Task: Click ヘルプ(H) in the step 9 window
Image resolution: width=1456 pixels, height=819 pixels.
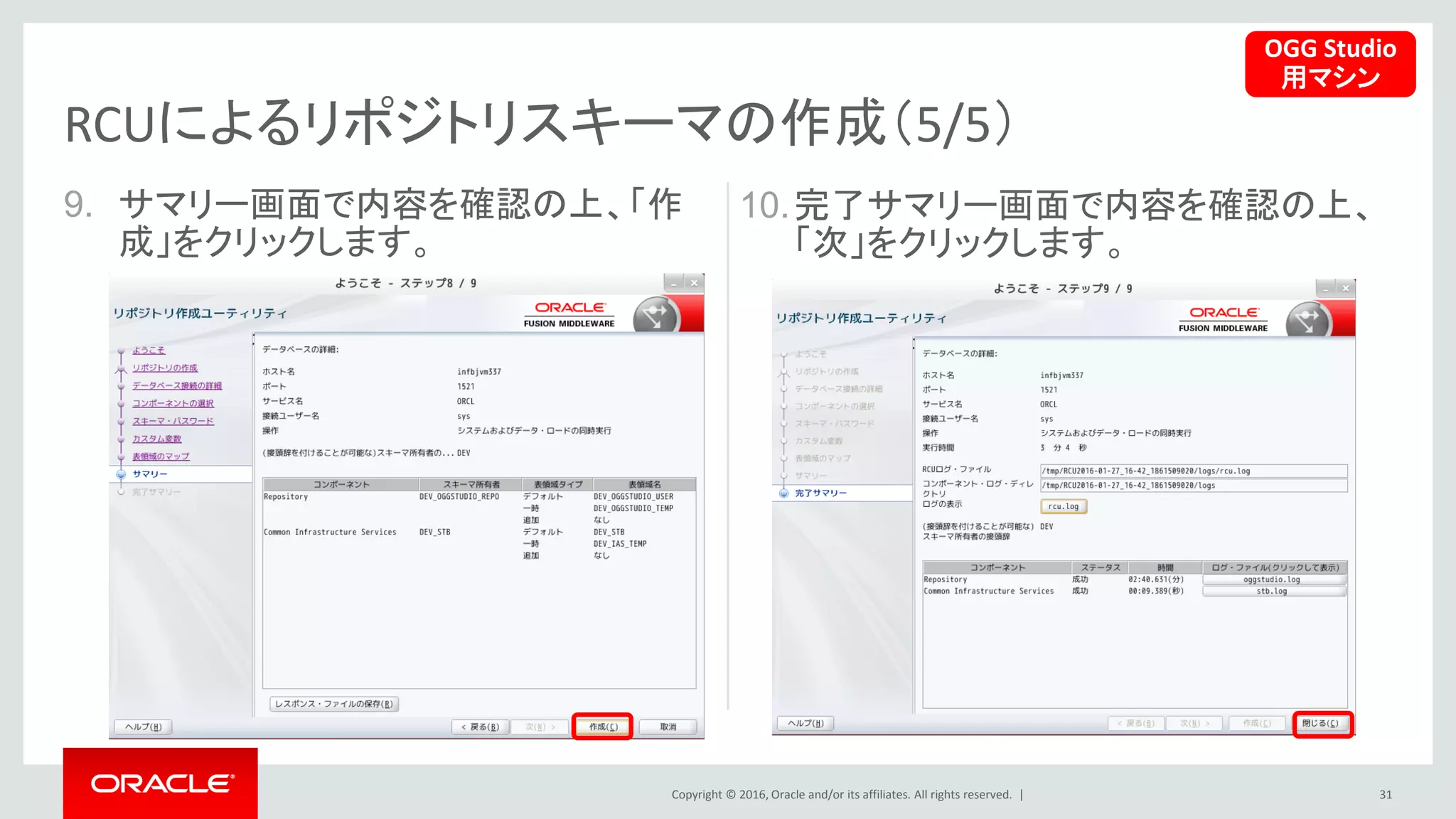Action: tap(805, 723)
